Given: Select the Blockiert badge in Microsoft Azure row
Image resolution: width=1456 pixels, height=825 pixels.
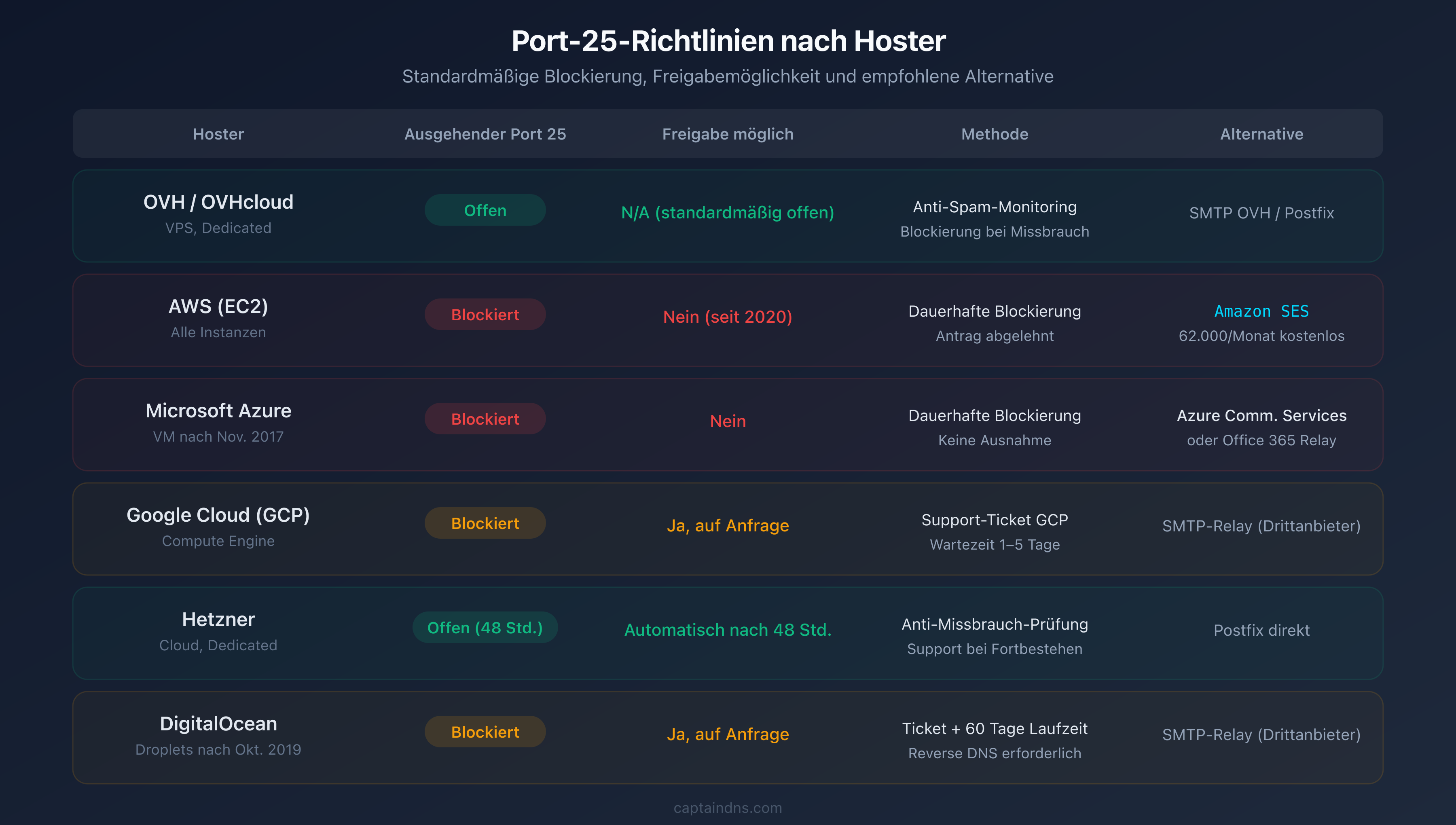Looking at the screenshot, I should (x=485, y=419).
